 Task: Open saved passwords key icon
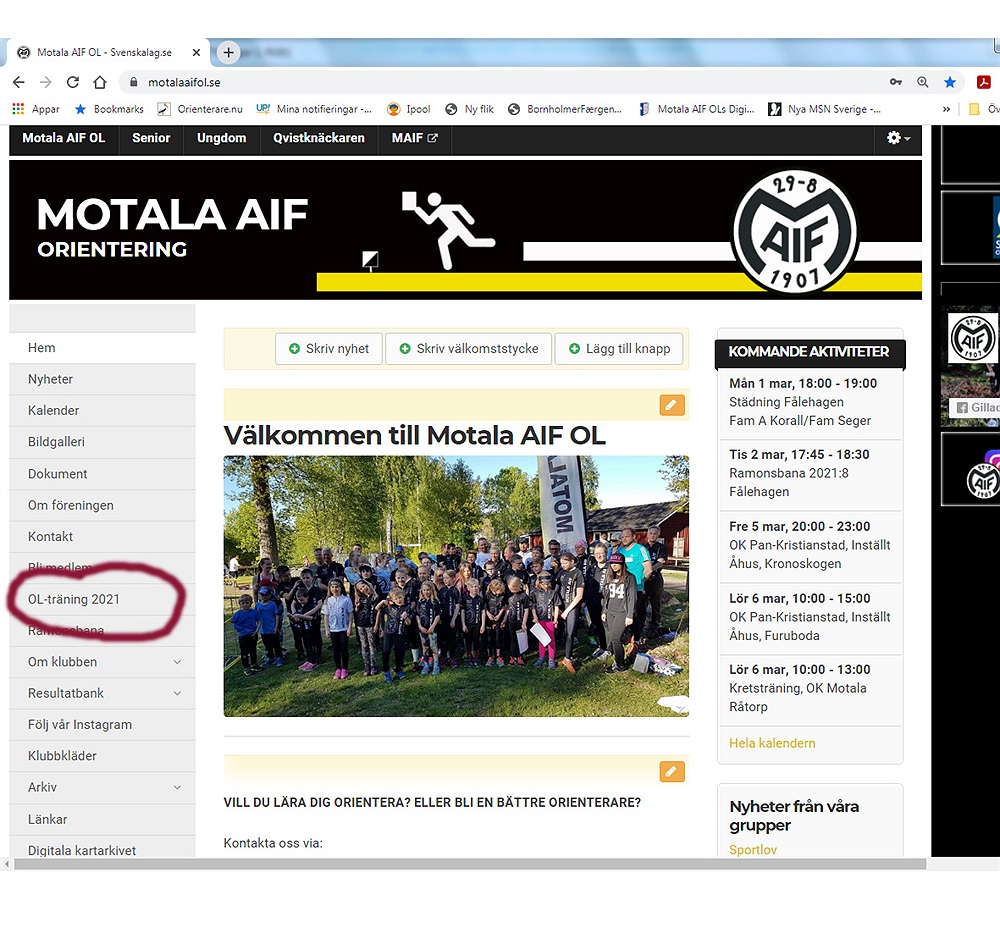pos(896,82)
